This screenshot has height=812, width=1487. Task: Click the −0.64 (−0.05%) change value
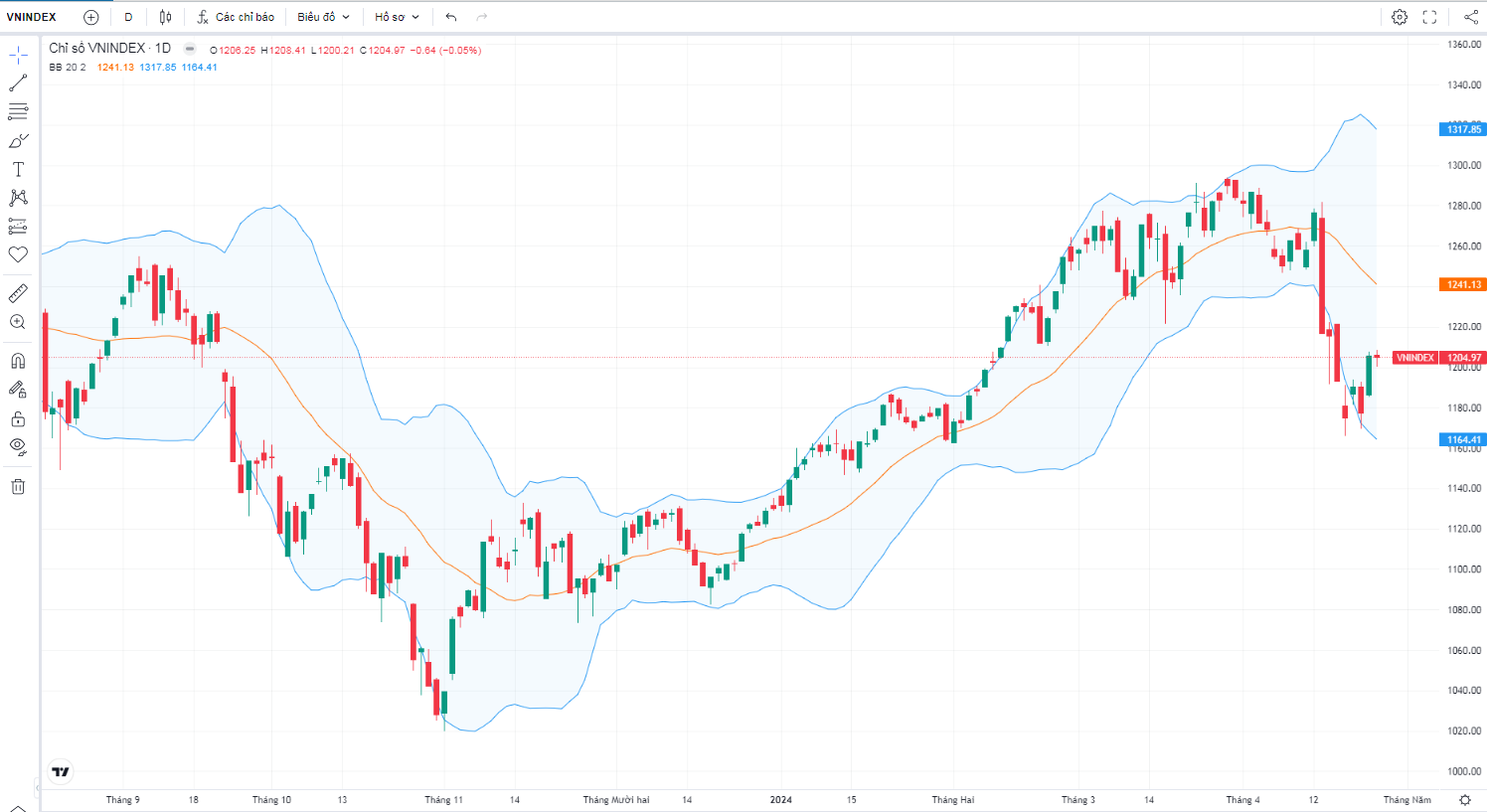[x=445, y=50]
